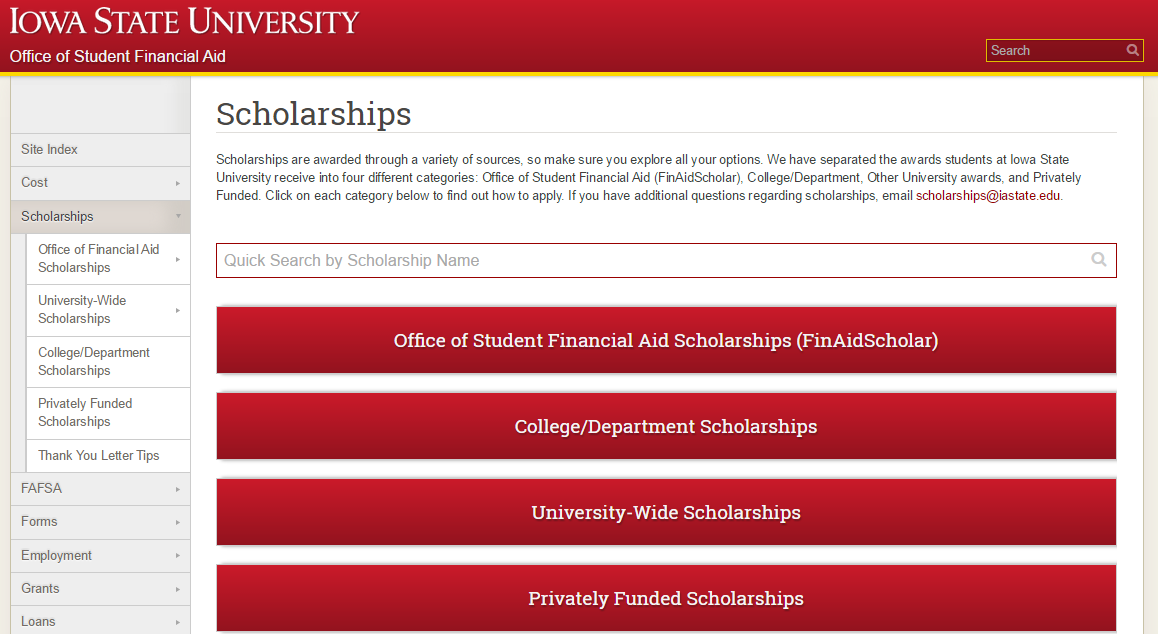Click the magnifier icon in the Quick Search field

1100,260
